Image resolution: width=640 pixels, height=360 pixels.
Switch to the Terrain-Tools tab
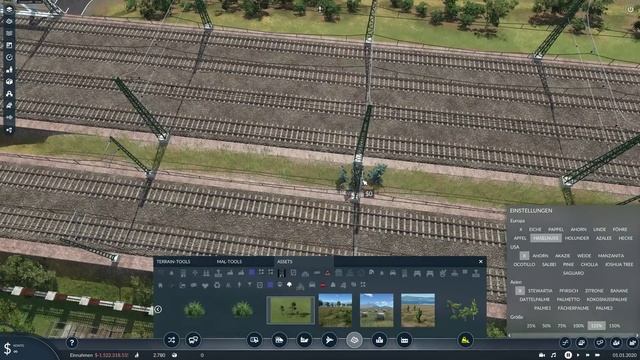[x=173, y=262]
